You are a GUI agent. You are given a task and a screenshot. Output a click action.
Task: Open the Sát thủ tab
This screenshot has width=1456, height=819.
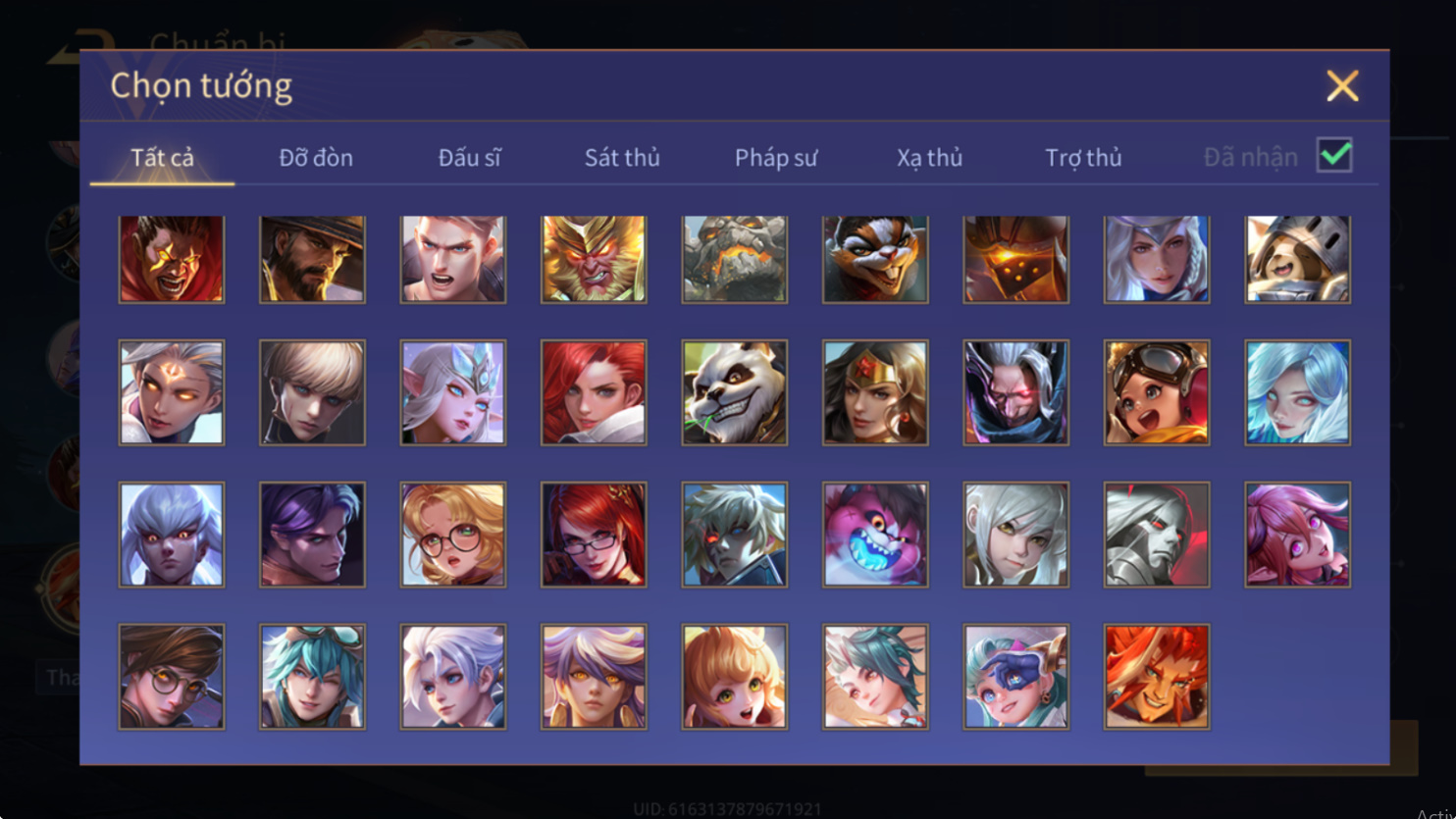pyautogui.click(x=622, y=157)
